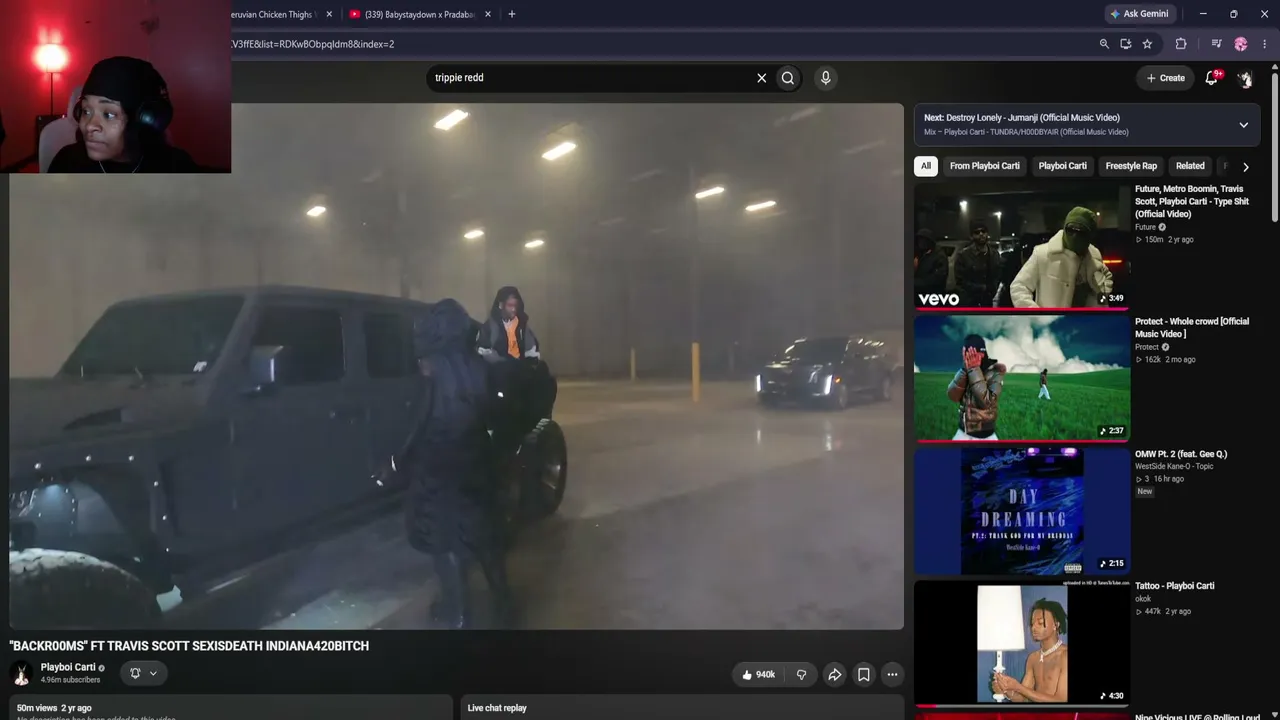
Task: Click the 4.96m subscribers text
Action: (x=70, y=680)
